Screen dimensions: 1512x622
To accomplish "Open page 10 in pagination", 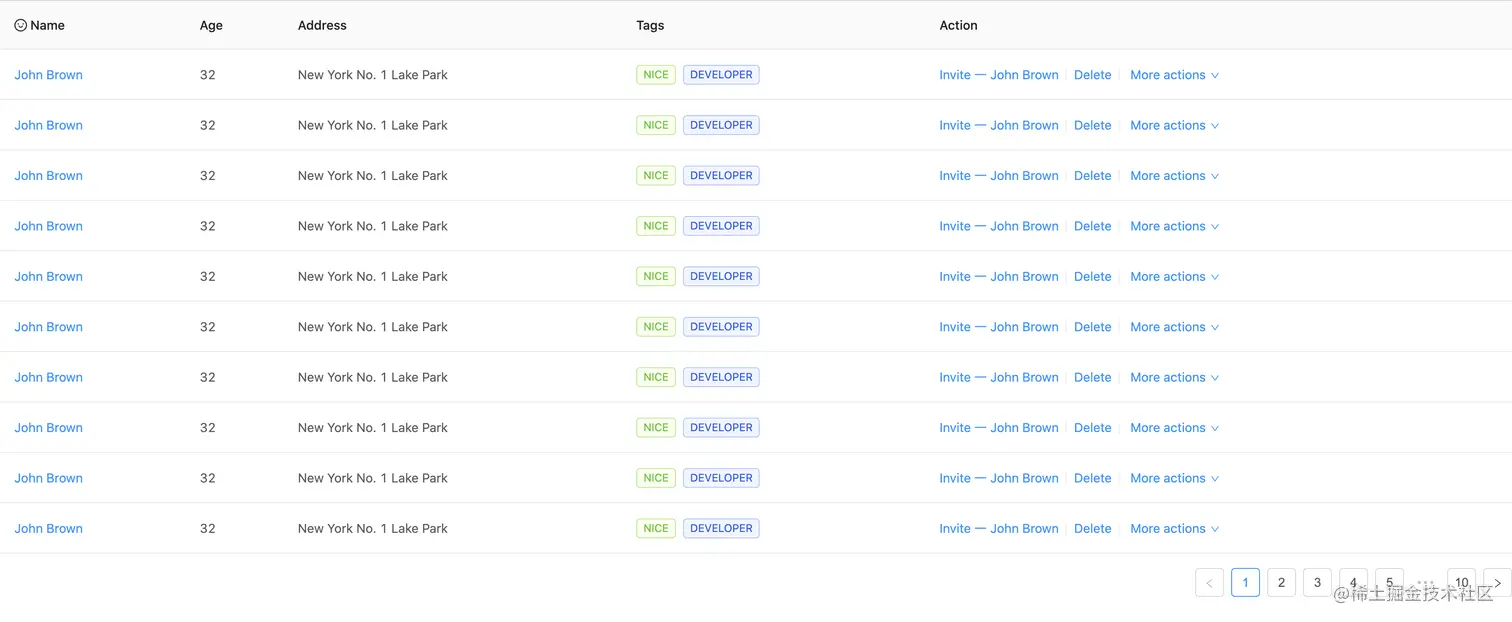I will [1461, 583].
